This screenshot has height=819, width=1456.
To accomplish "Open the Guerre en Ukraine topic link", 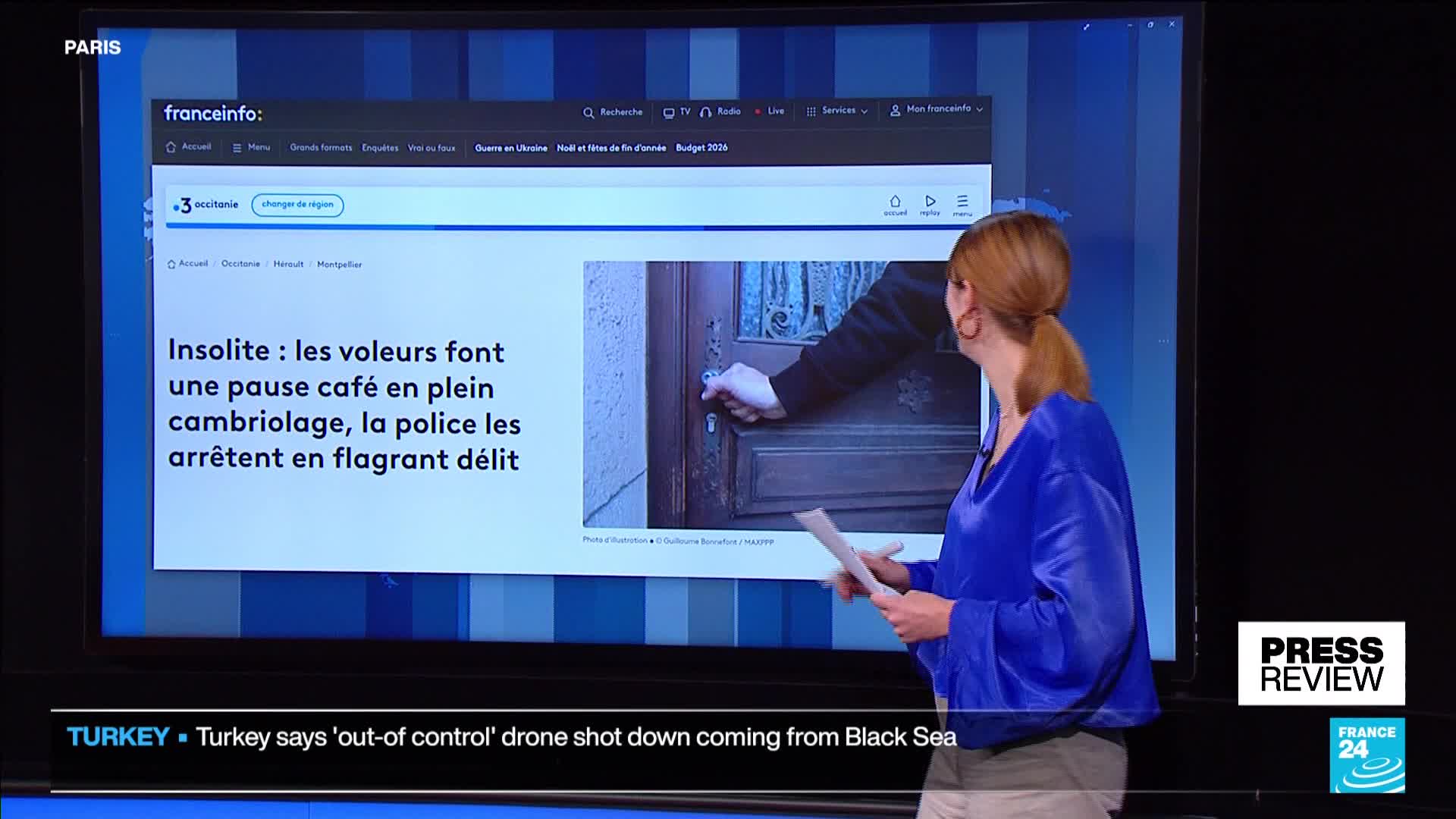I will (511, 148).
